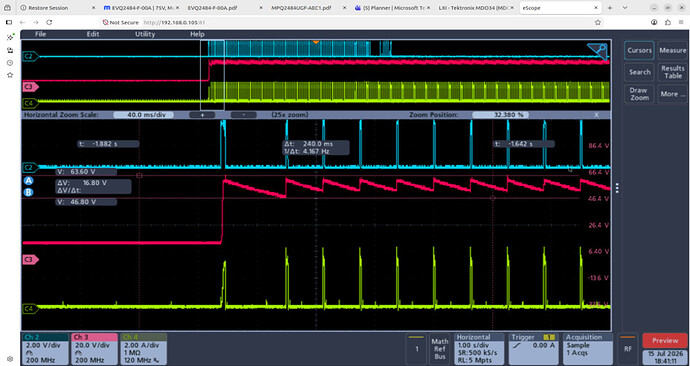Select cursor A marker

point(29,181)
